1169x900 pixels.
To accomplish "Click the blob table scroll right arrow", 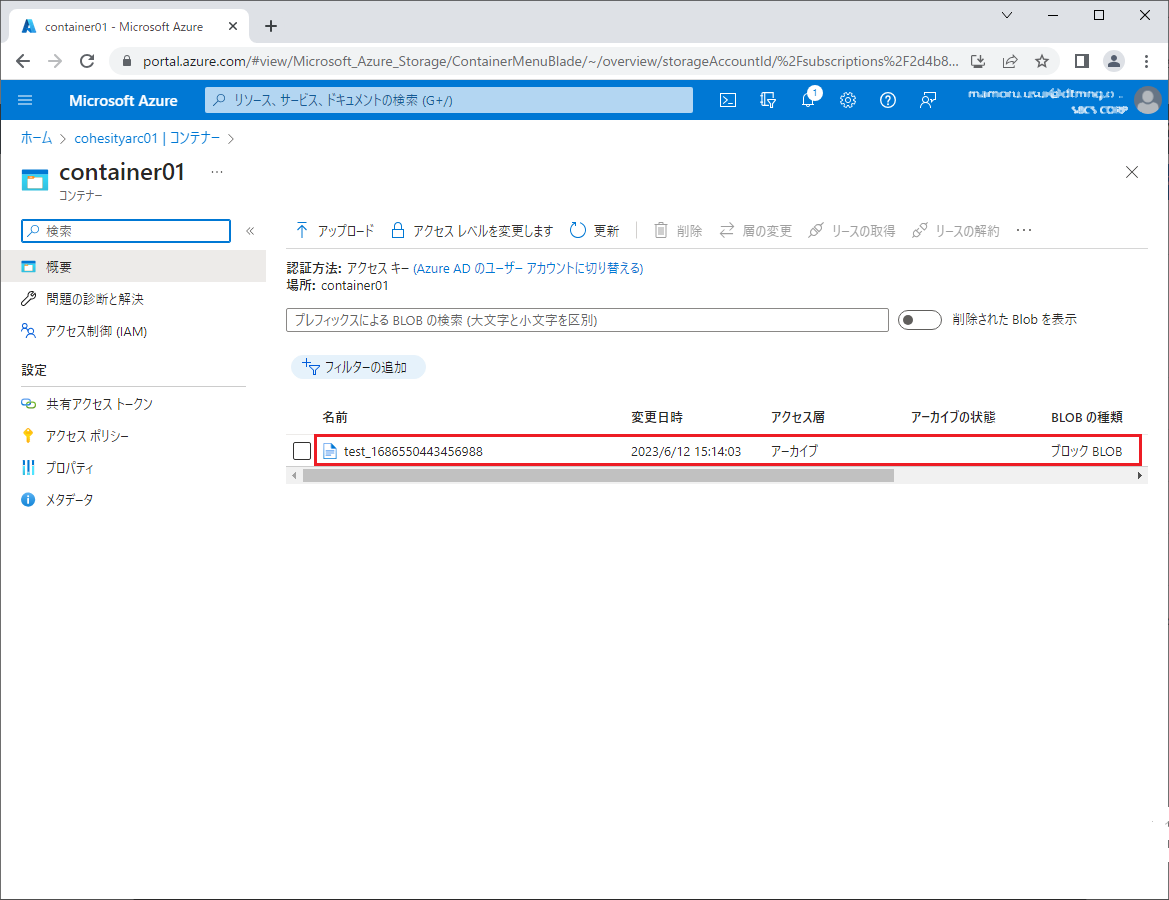I will coord(1140,476).
